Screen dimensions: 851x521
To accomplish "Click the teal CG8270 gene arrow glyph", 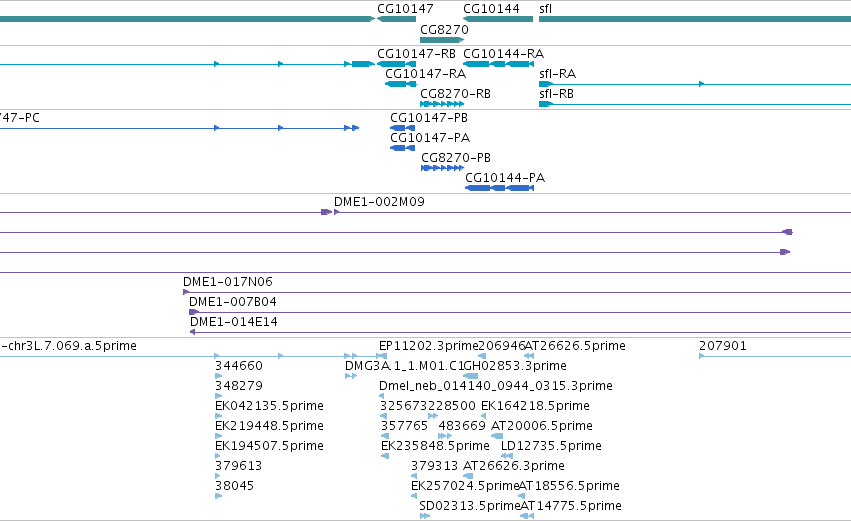I will [x=442, y=40].
